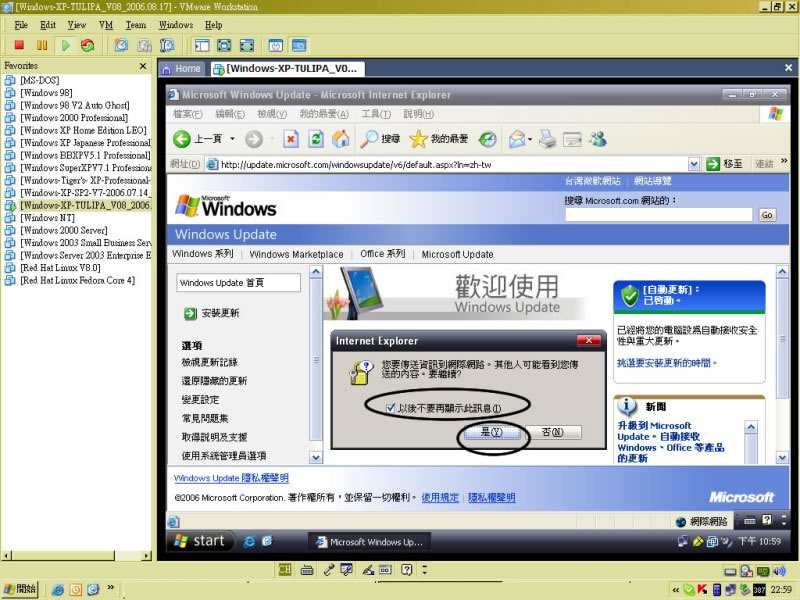The width and height of the screenshot is (800, 600).
Task: Click the 安裝更新 link
Action: click(x=220, y=313)
